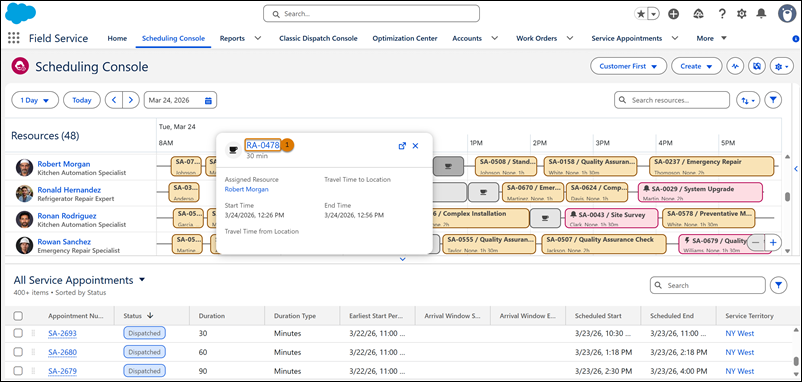The image size is (802, 382).
Task: Click the Salesforce cloud logo
Action: (20, 14)
